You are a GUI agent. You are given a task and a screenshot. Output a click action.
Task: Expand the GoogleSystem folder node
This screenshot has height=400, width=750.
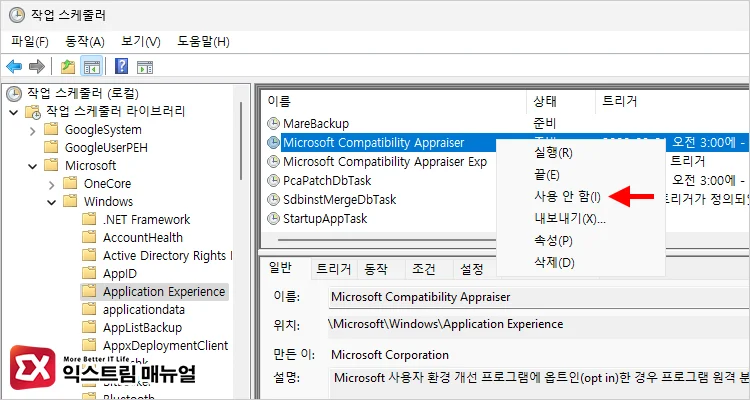click(x=33, y=130)
